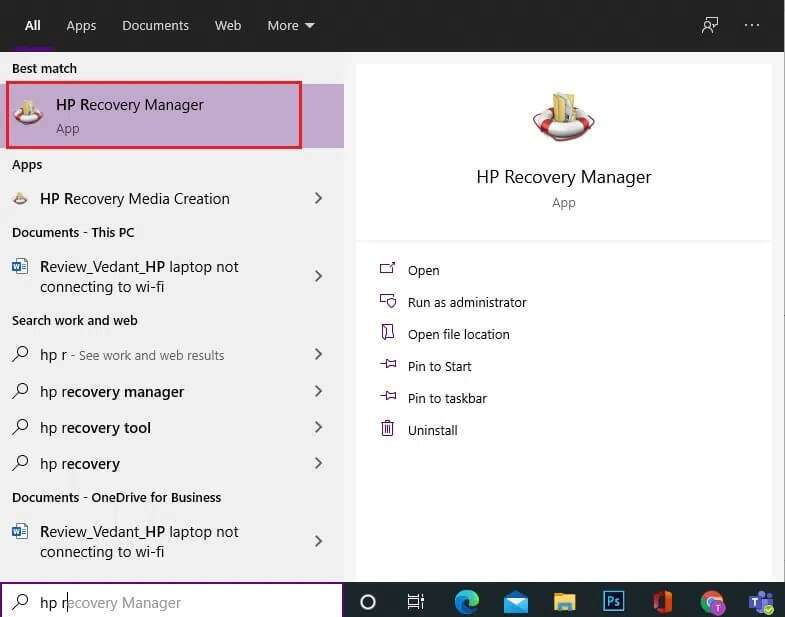785x617 pixels.
Task: Expand chevron next to 'hp recovery manager' suggestion
Action: click(318, 391)
